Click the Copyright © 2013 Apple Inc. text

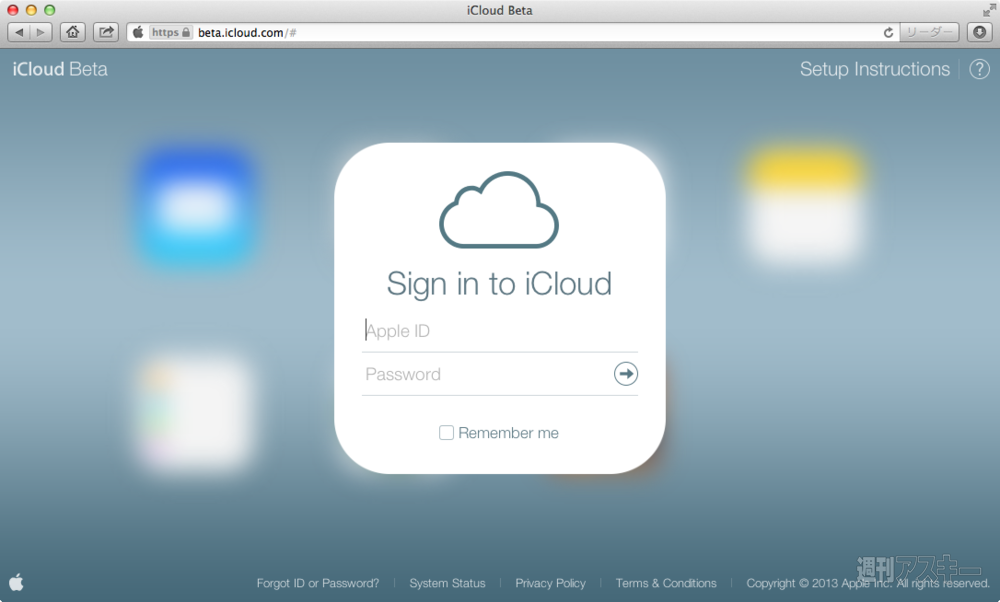pos(867,583)
